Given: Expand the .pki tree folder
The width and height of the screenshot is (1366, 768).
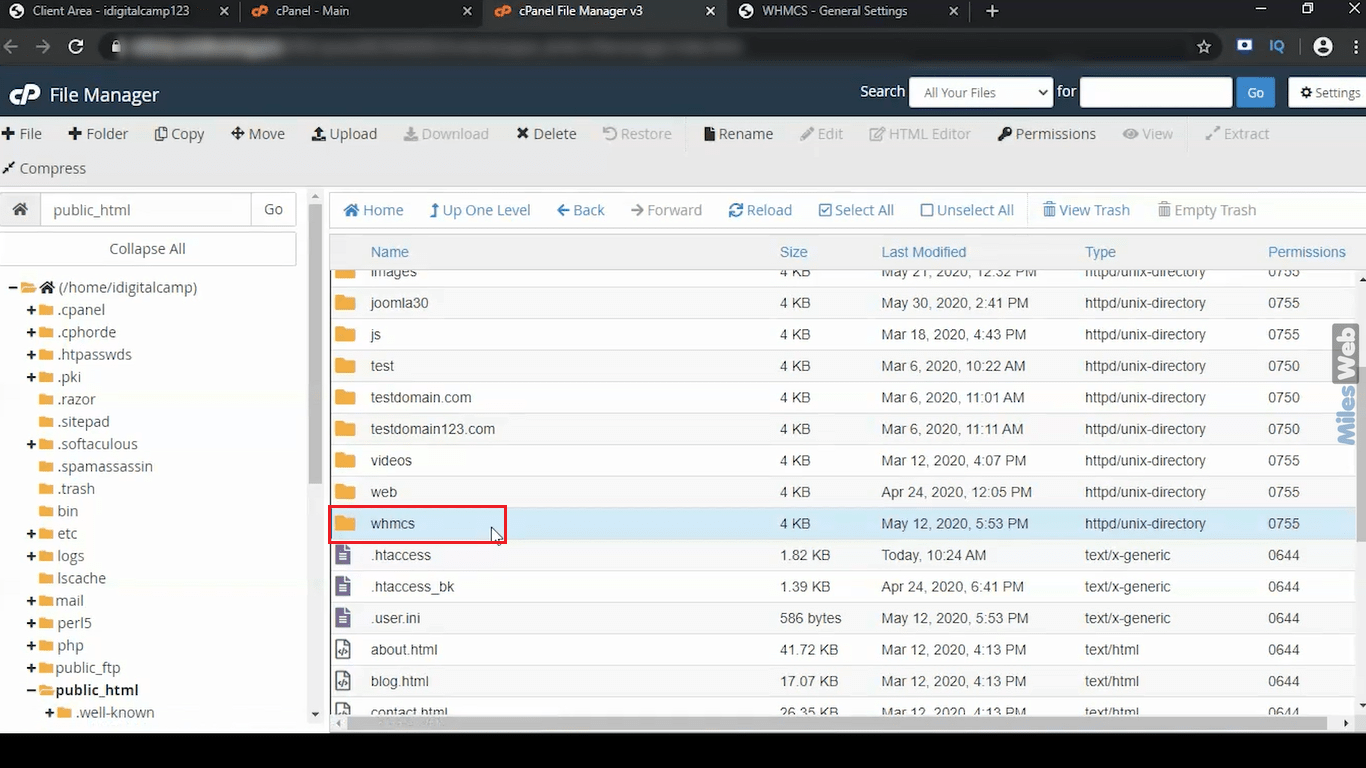Looking at the screenshot, I should (x=31, y=377).
